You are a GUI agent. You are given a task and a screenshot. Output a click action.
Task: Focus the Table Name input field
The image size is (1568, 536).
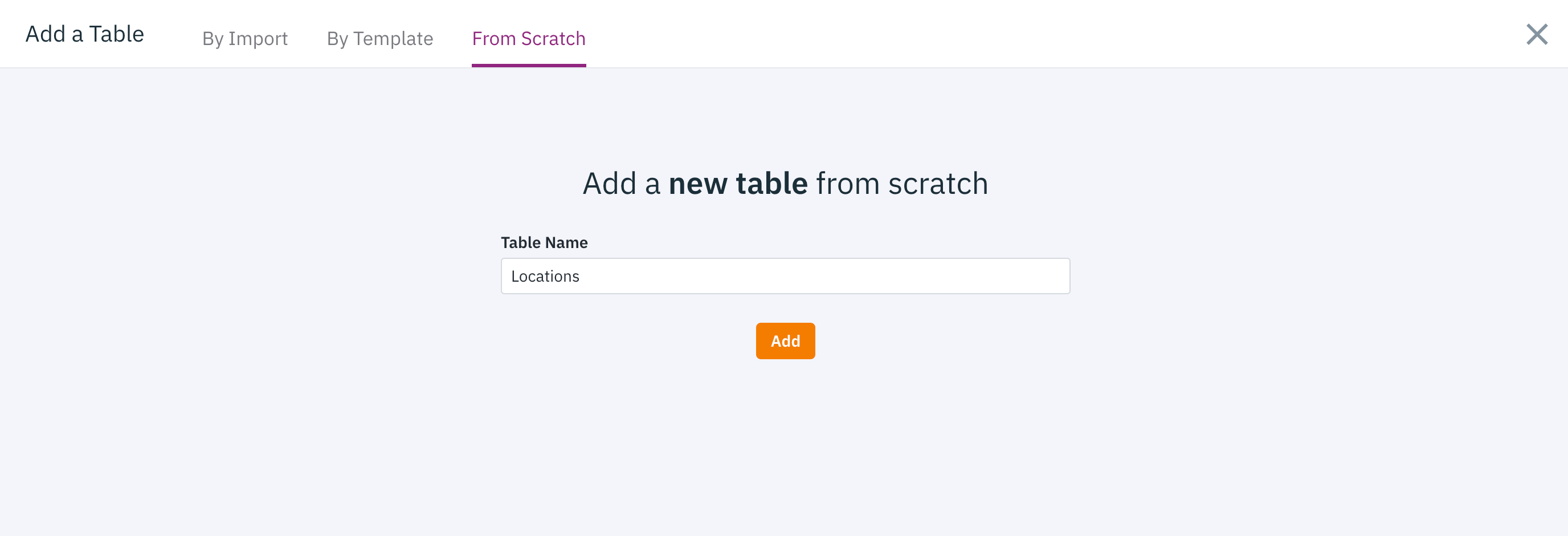[785, 276]
